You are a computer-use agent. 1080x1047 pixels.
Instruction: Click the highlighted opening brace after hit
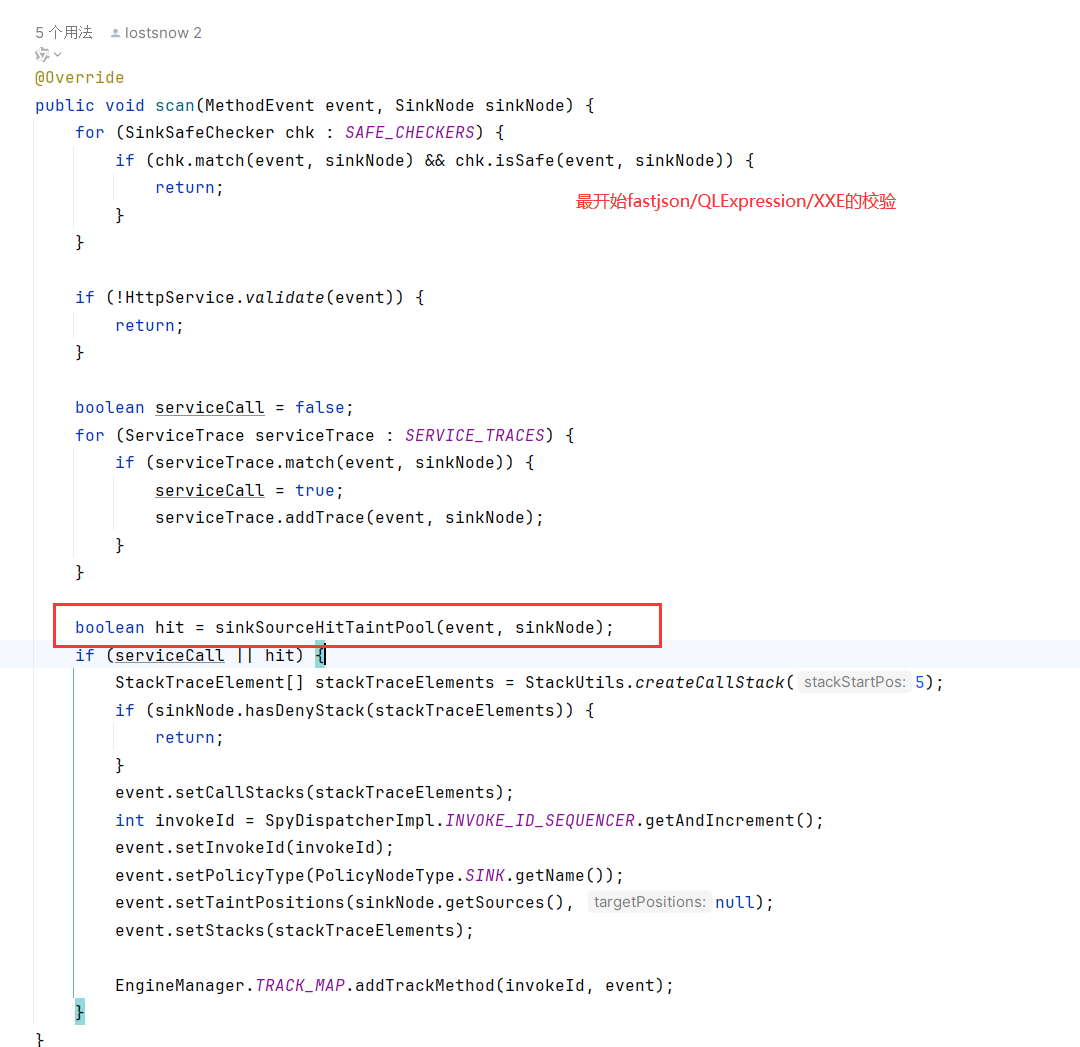coord(320,655)
